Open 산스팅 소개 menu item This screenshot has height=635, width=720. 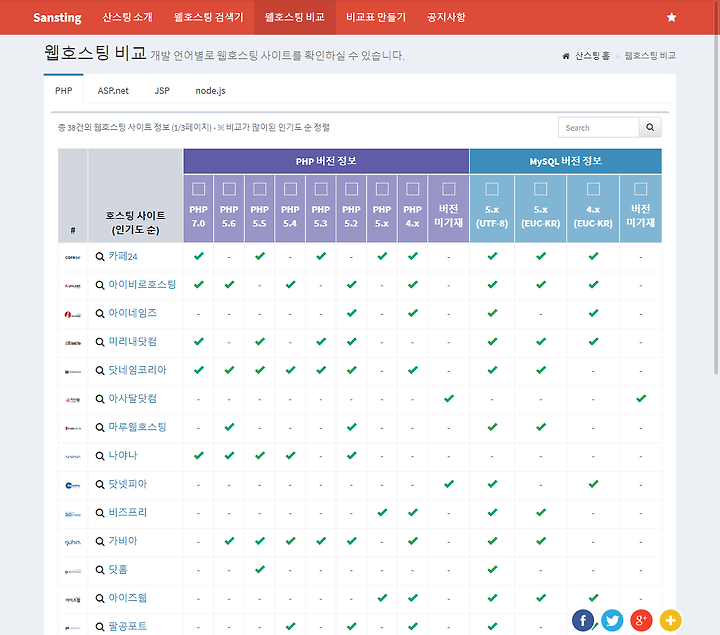point(127,17)
